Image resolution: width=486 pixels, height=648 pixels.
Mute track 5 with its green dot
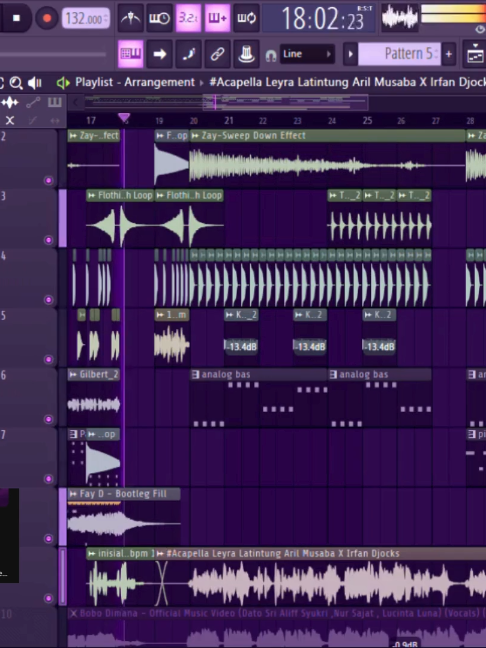pos(48,359)
